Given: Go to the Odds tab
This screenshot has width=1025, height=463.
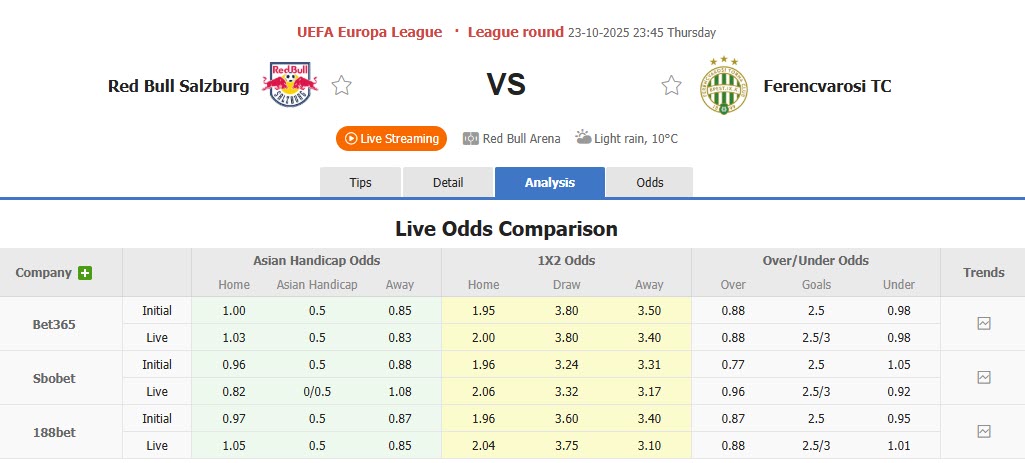Looking at the screenshot, I should [x=650, y=183].
